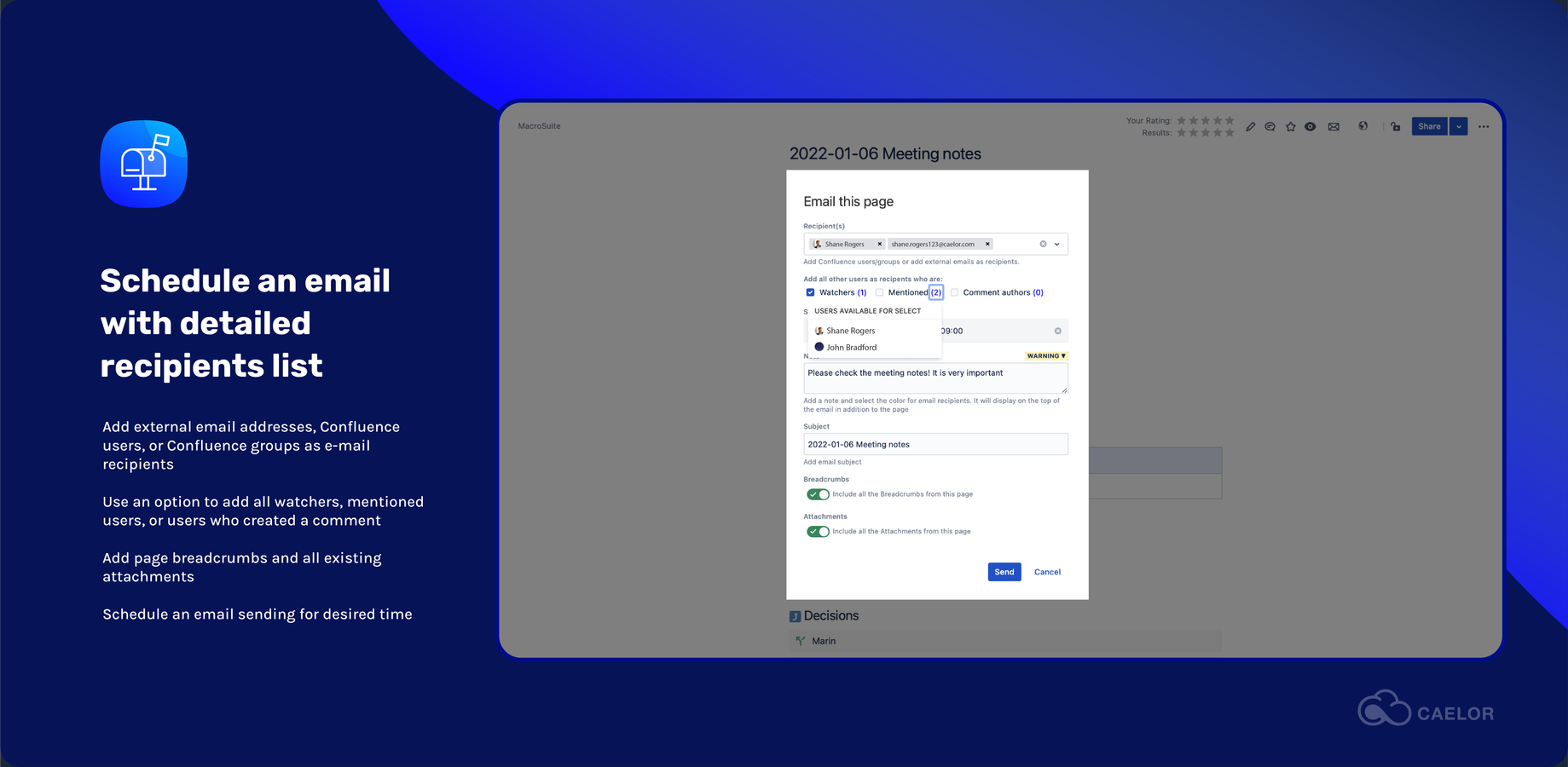Click the Cancel link
The height and width of the screenshot is (767, 1568).
click(x=1047, y=572)
